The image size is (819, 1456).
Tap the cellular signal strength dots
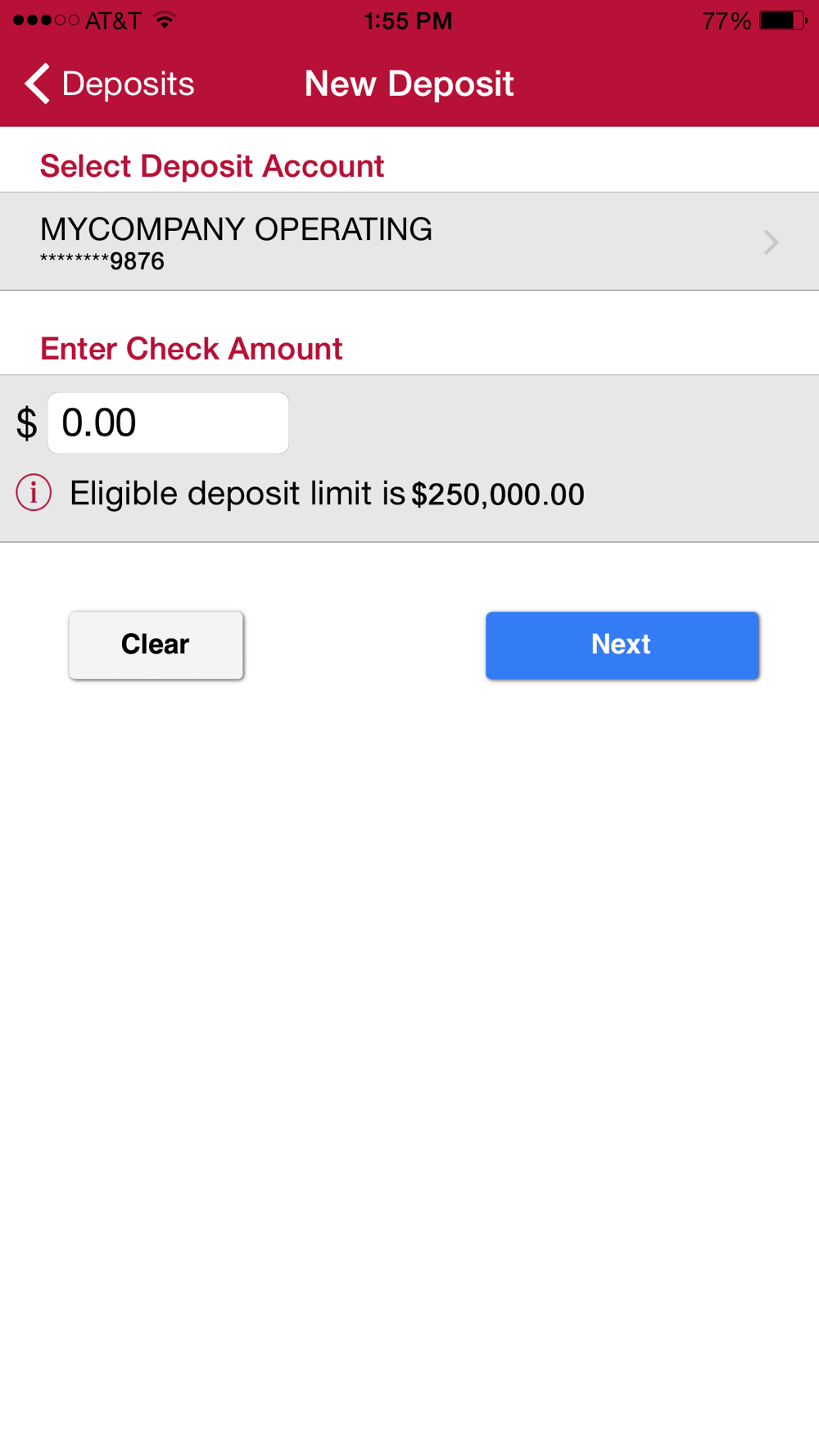tap(46, 20)
